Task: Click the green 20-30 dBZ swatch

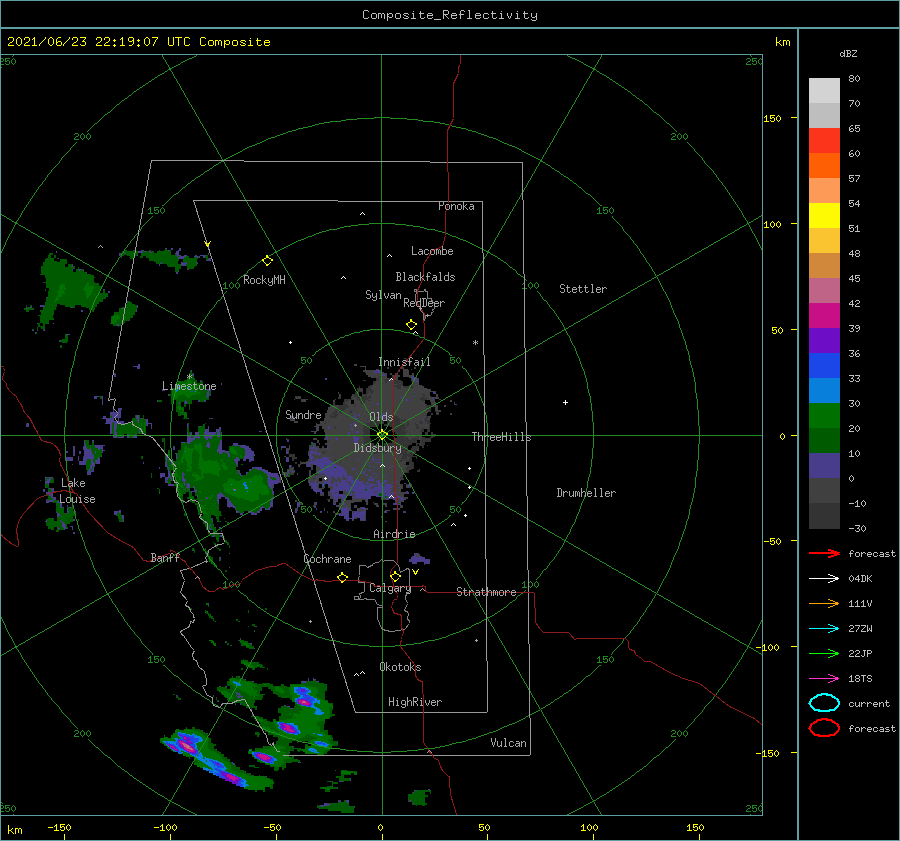Action: pos(824,416)
